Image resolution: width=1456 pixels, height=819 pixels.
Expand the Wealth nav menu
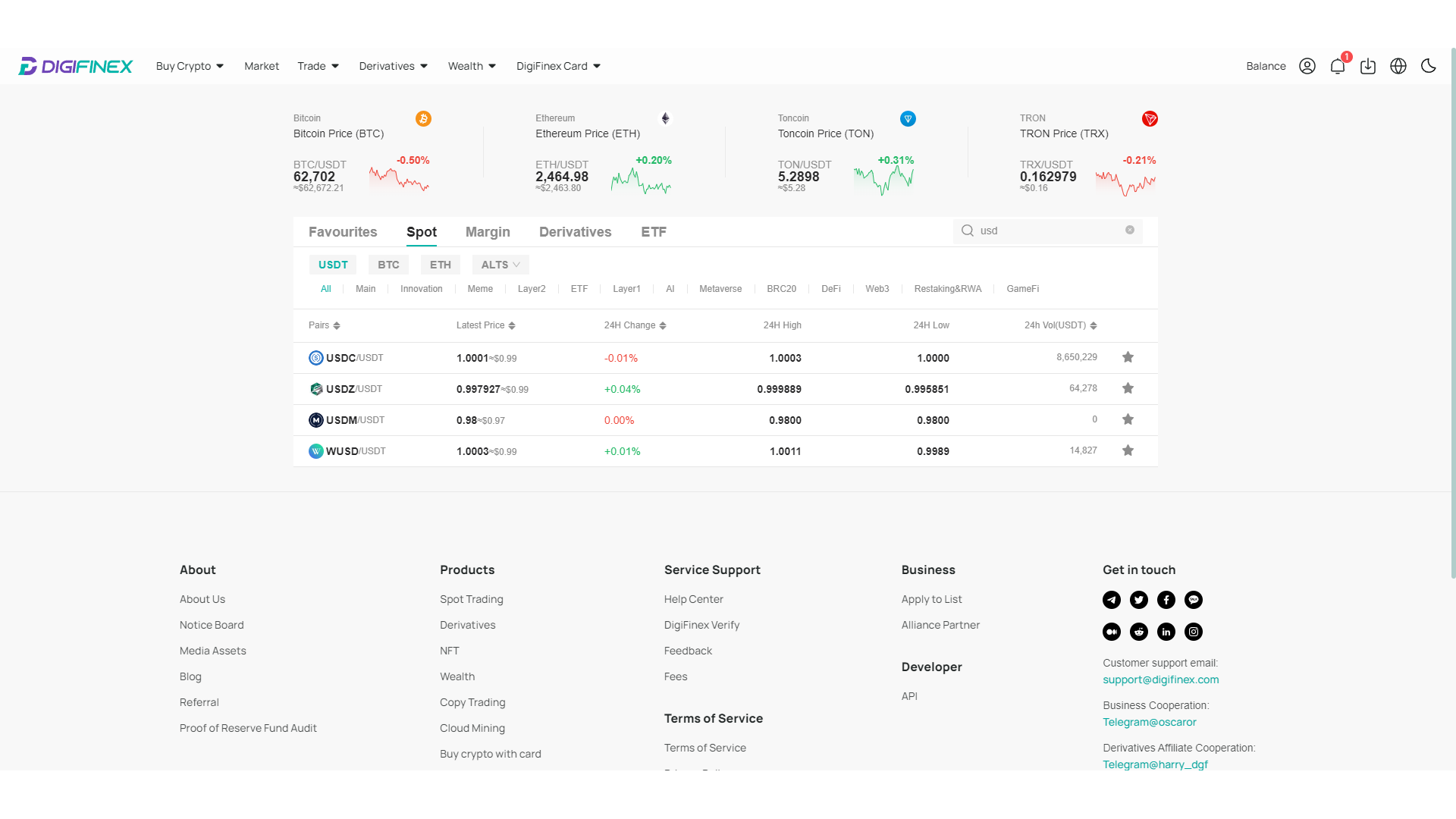(x=472, y=66)
